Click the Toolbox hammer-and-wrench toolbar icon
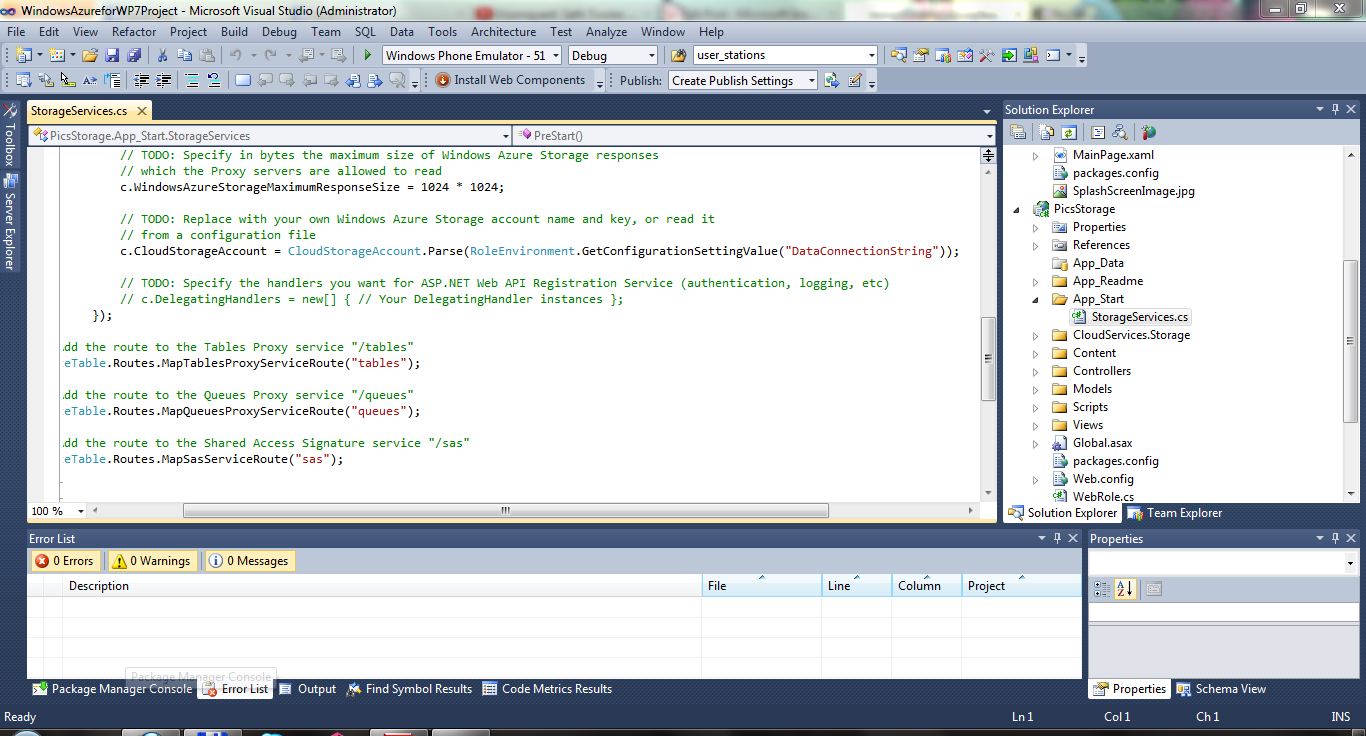This screenshot has height=736, width=1366. tap(987, 56)
